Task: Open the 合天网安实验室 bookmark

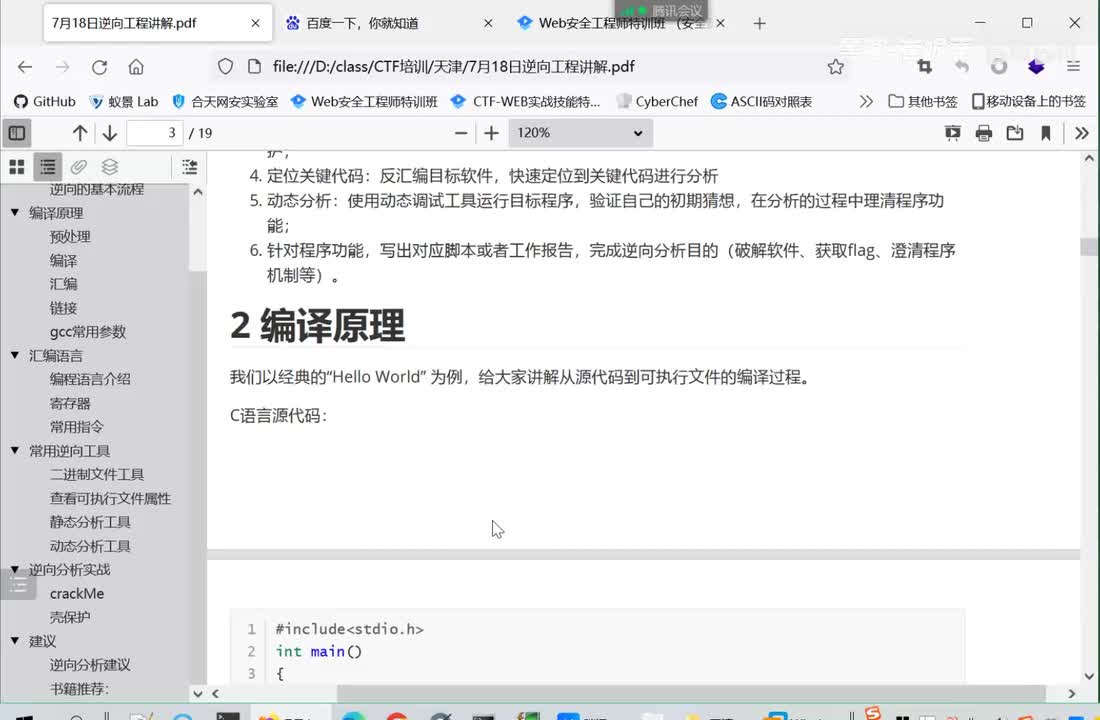Action: (x=225, y=102)
